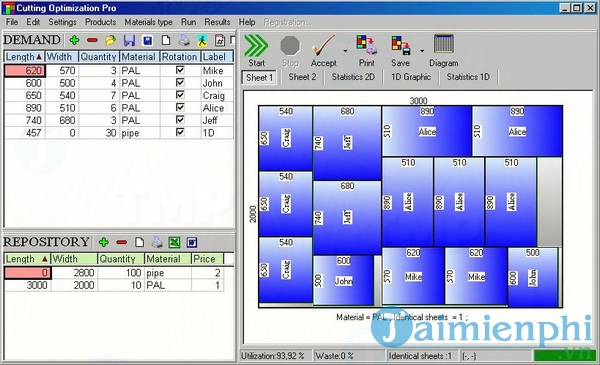
Task: Select the quantity 30 cell for pipe
Action: point(99,133)
